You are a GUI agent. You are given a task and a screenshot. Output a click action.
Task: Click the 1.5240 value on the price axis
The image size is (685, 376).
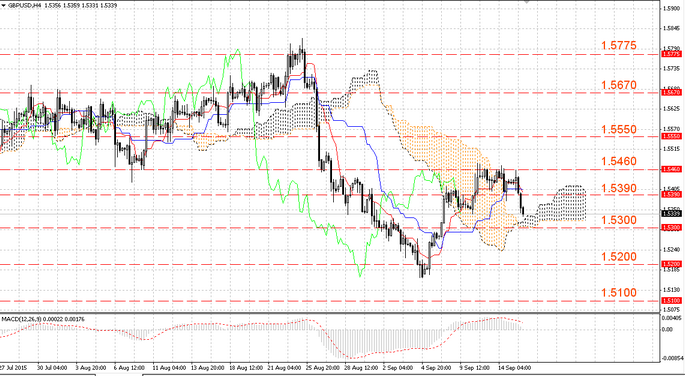(671, 250)
